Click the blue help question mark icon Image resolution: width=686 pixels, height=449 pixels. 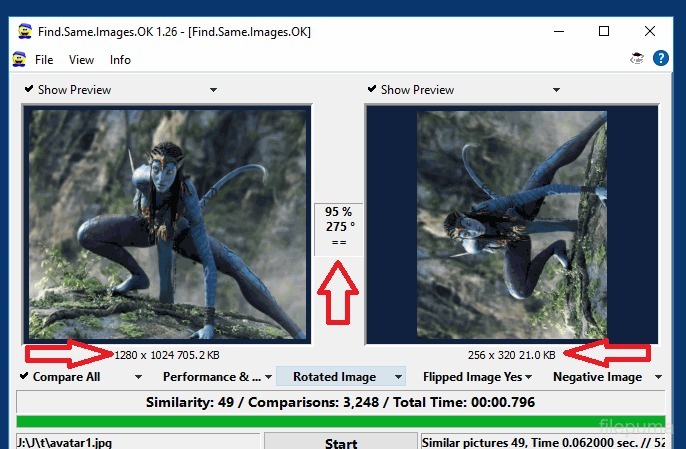coord(660,59)
